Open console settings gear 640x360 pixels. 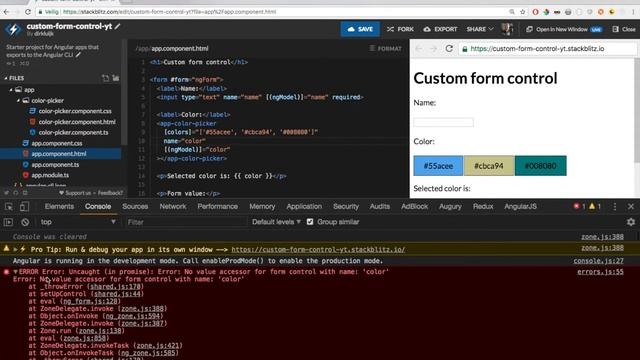[631, 222]
